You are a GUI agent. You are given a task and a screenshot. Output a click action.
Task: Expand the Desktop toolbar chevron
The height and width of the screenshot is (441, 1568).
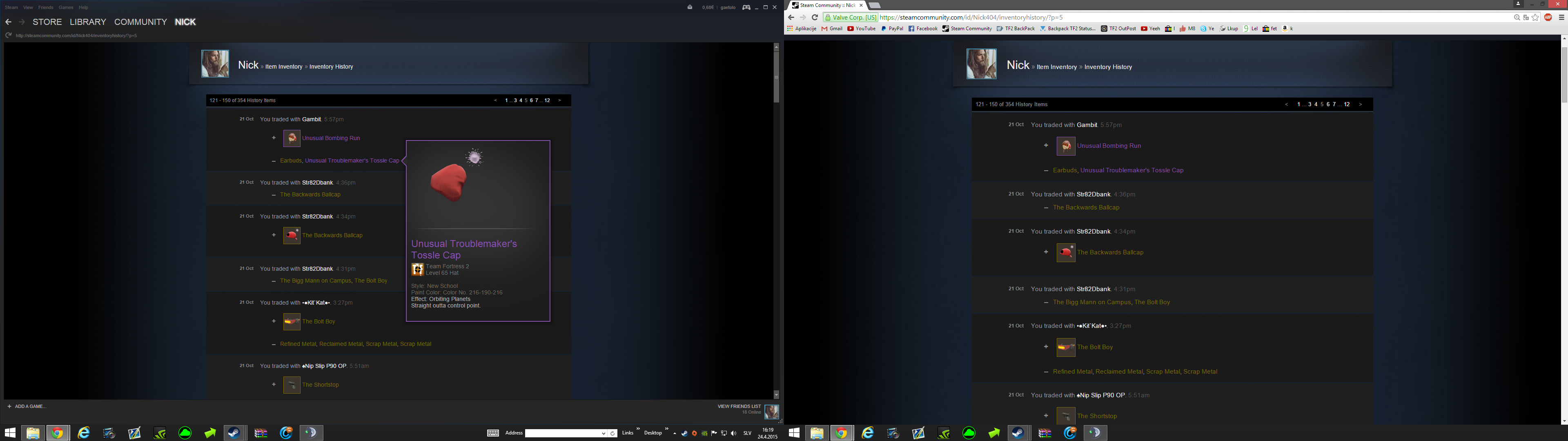(666, 430)
